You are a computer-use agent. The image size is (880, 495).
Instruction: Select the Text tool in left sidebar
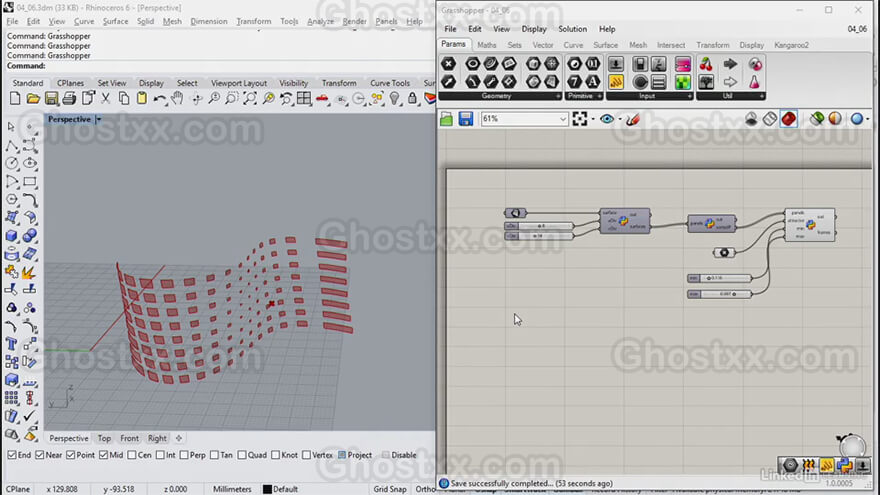12,344
